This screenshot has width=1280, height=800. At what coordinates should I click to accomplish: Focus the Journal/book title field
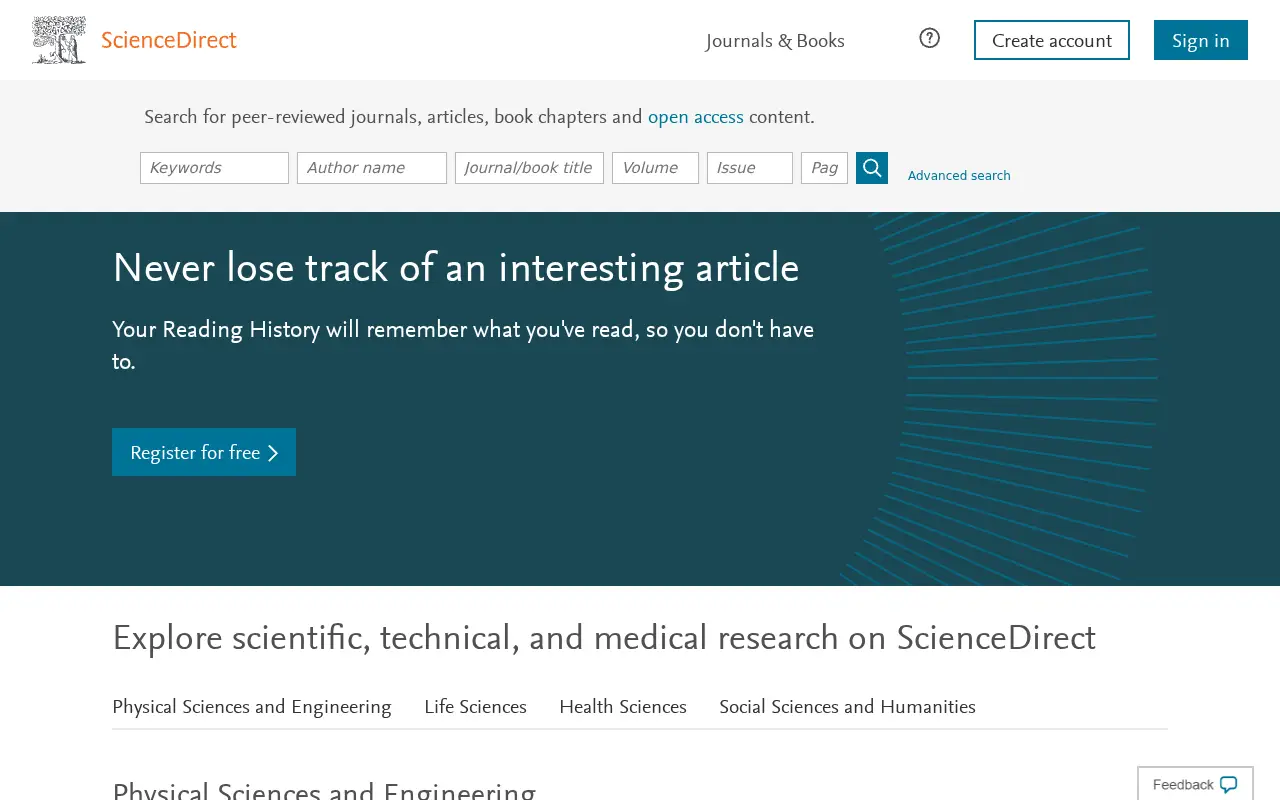click(x=529, y=168)
